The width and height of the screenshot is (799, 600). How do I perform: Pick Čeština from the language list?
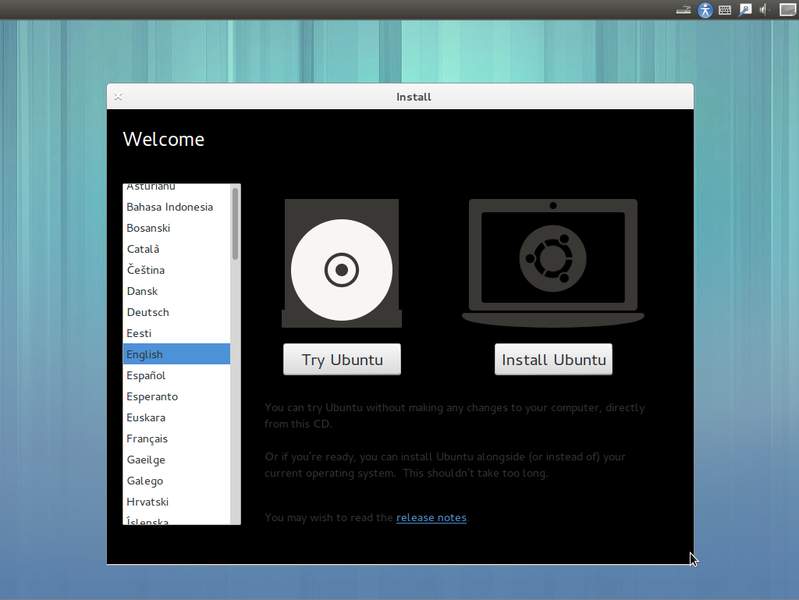point(176,270)
